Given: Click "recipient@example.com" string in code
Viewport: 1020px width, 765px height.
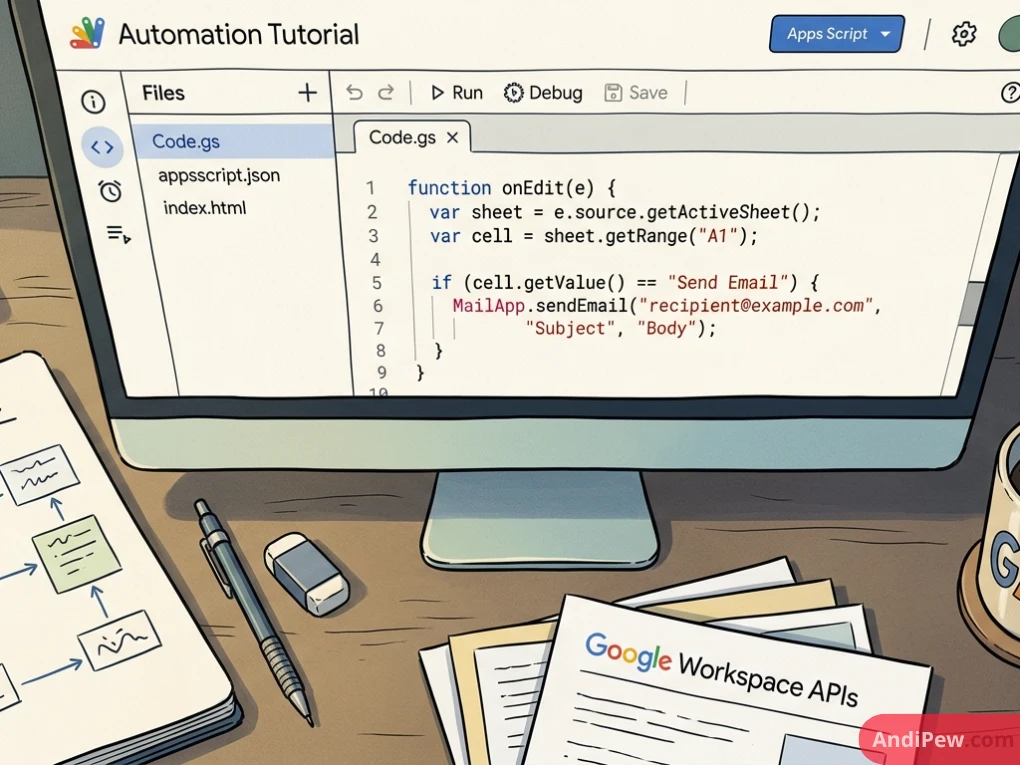Looking at the screenshot, I should (756, 306).
